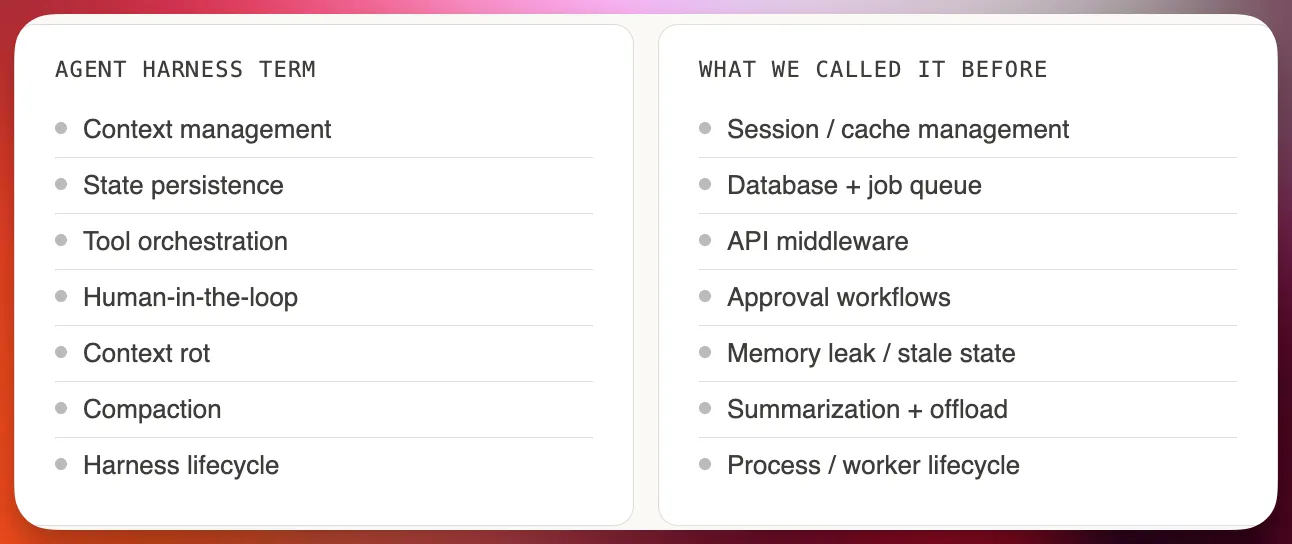Click the Summarization + offload row
This screenshot has width=1292, height=544.
point(968,409)
